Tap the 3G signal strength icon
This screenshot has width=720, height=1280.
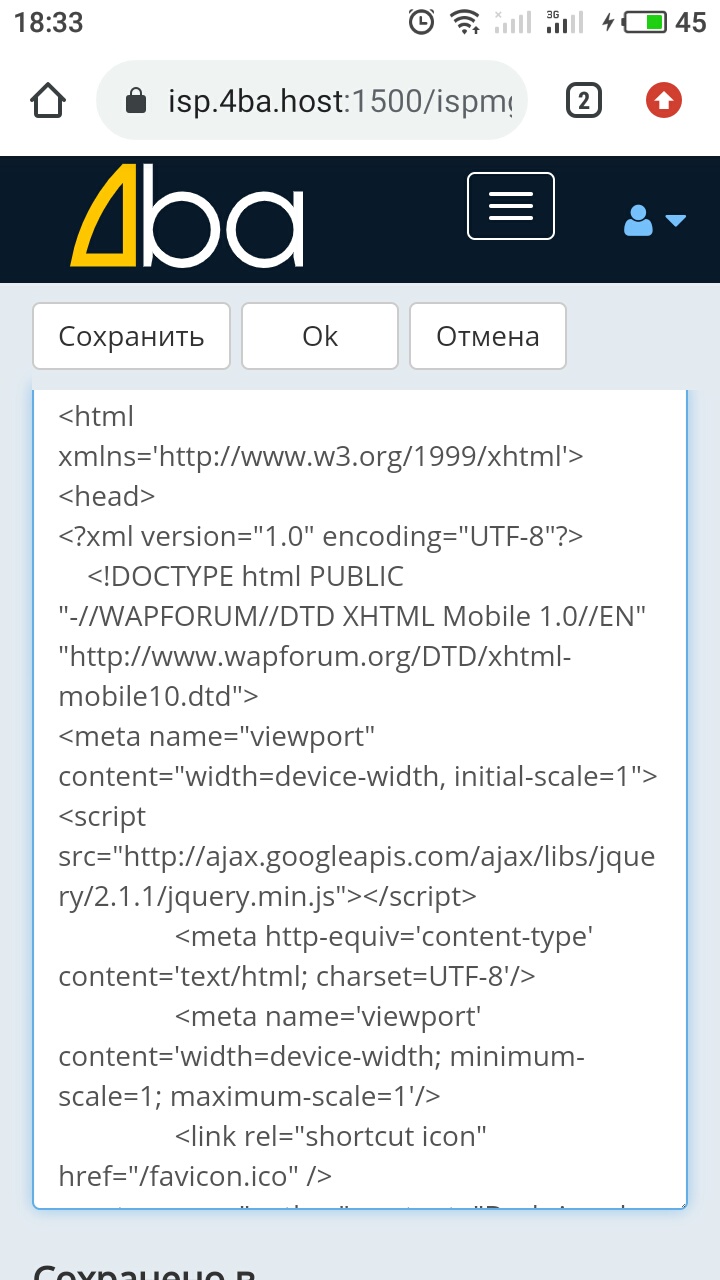(x=567, y=21)
